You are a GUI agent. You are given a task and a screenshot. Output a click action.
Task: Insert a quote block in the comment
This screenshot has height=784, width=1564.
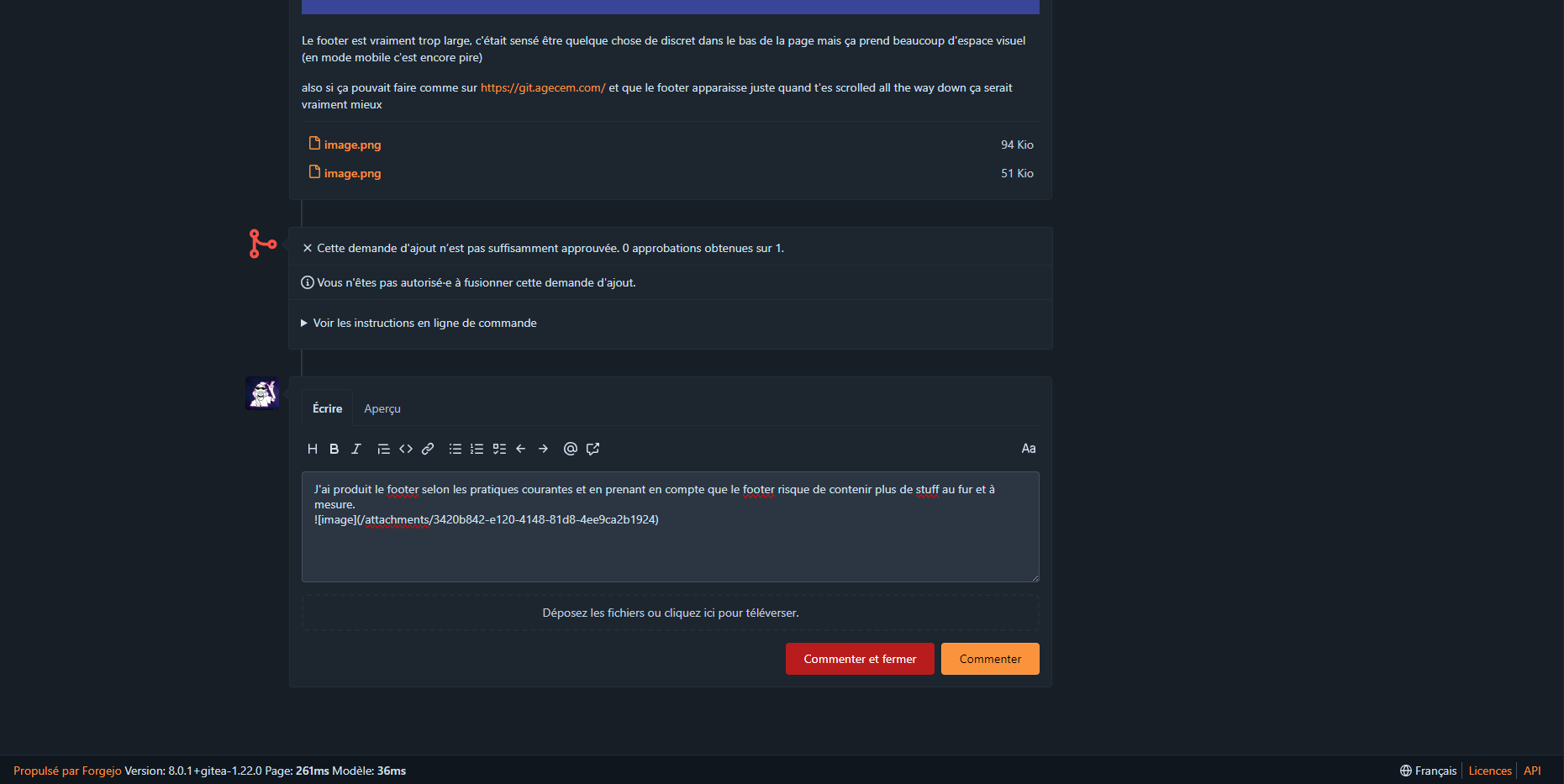click(383, 449)
